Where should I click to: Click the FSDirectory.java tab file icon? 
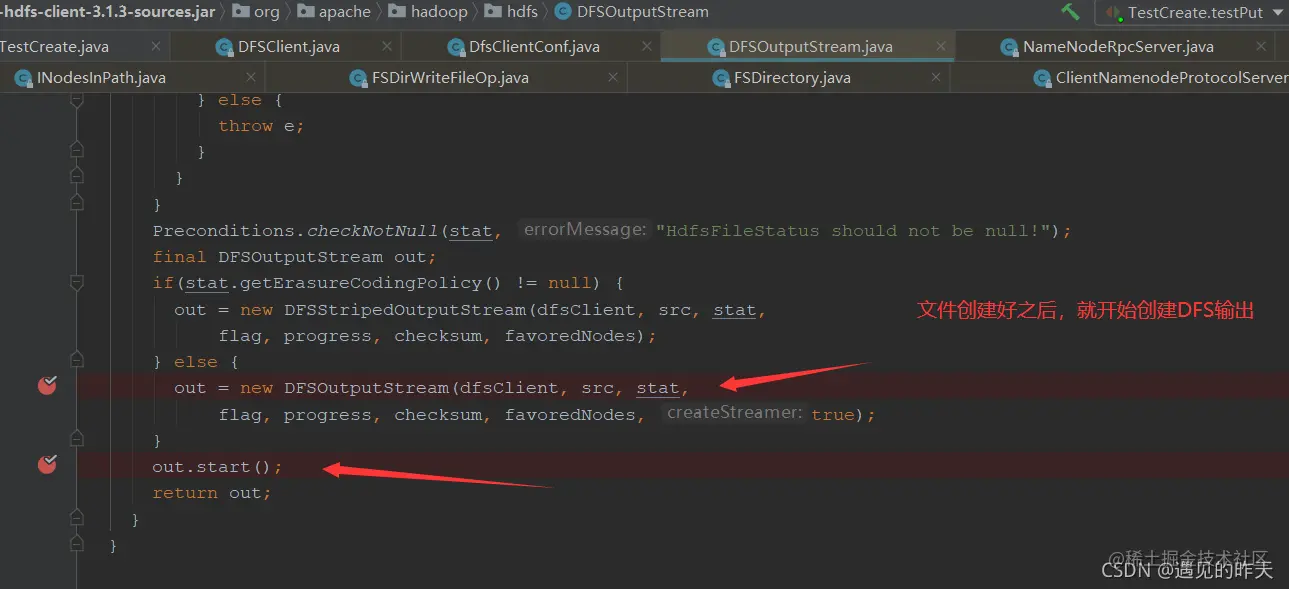(x=719, y=77)
